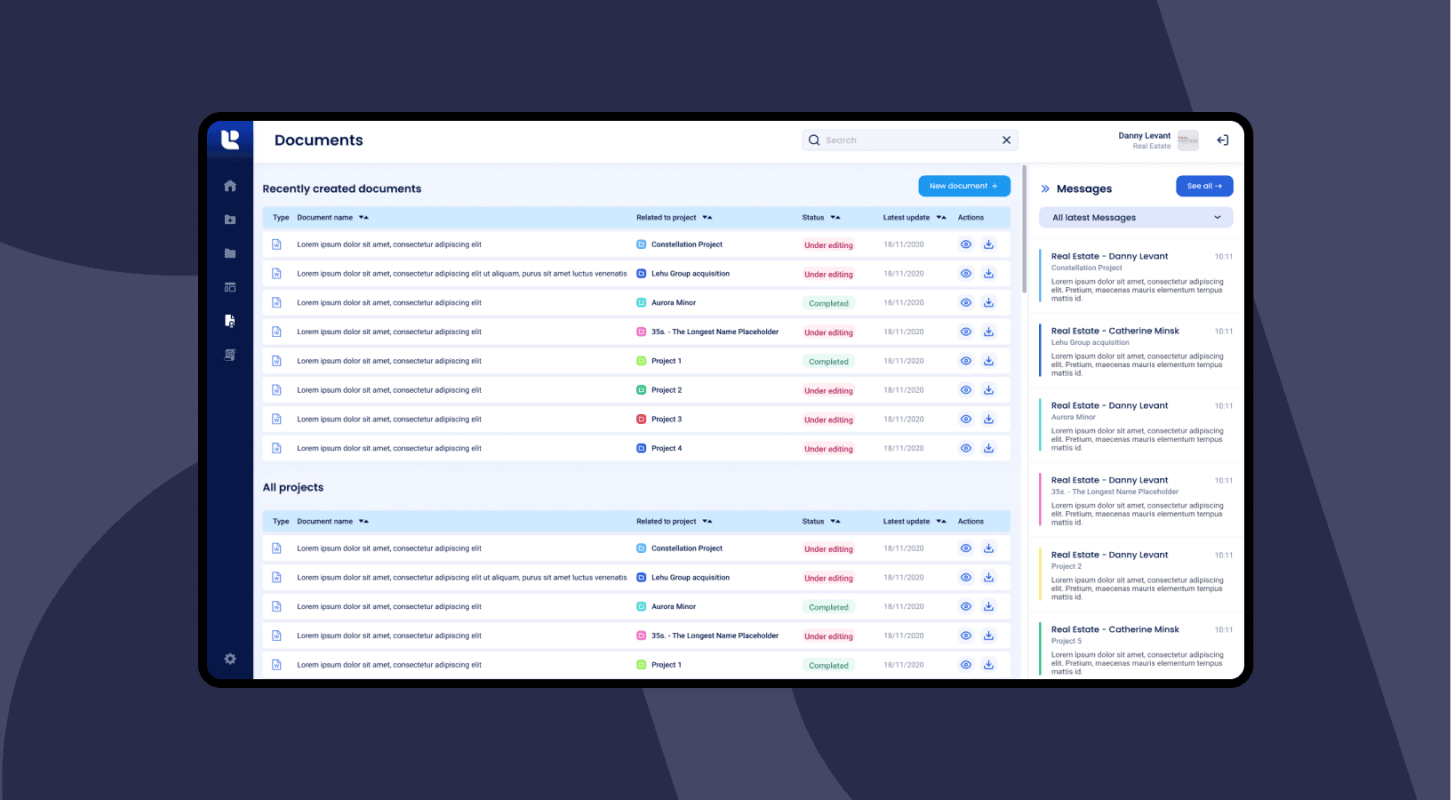Image resolution: width=1451 pixels, height=800 pixels.
Task: Download Constellation Project document in All projects
Action: point(988,548)
